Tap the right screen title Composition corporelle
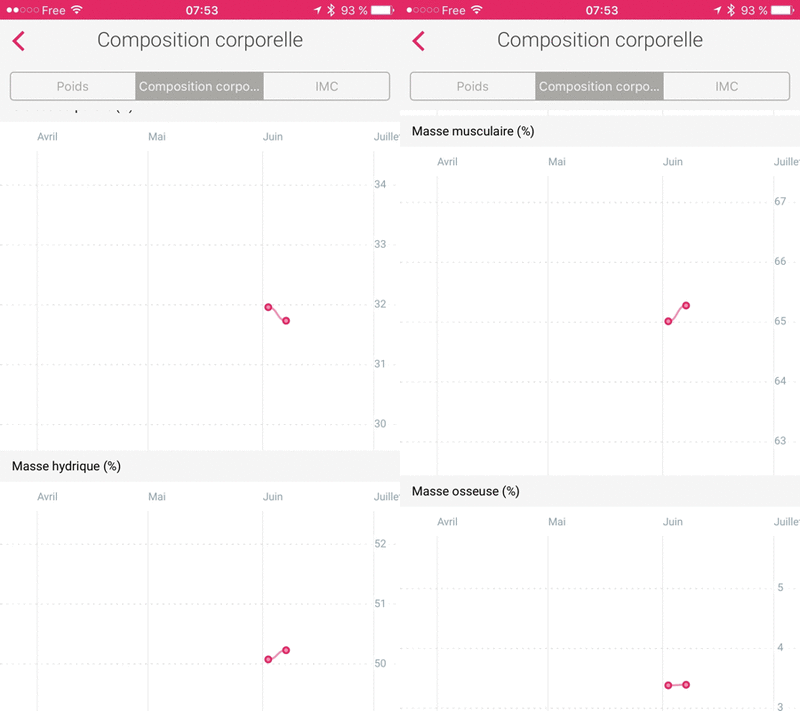Image resolution: width=800 pixels, height=711 pixels. click(x=600, y=40)
